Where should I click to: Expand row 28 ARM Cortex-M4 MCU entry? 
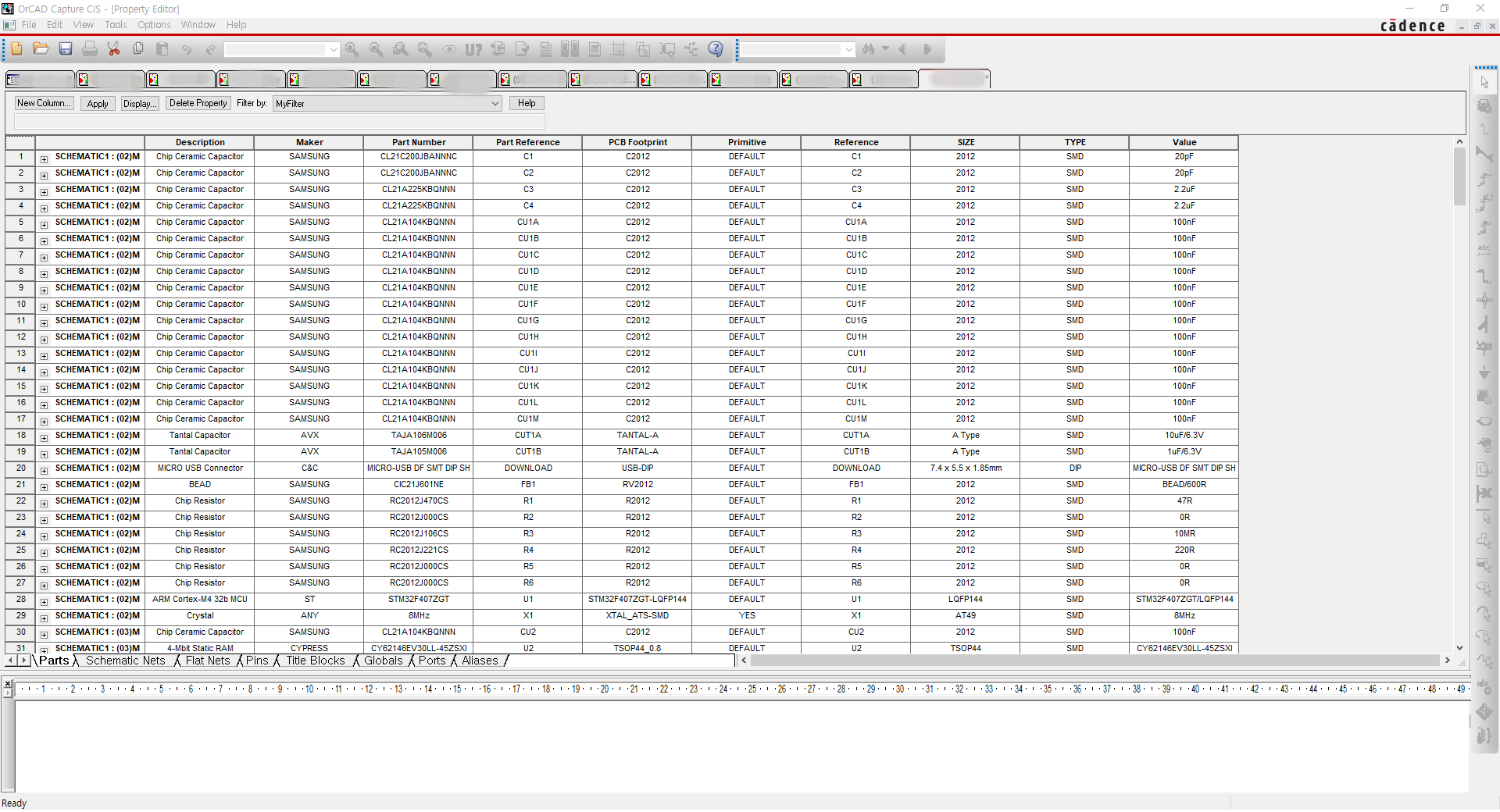coord(44,601)
